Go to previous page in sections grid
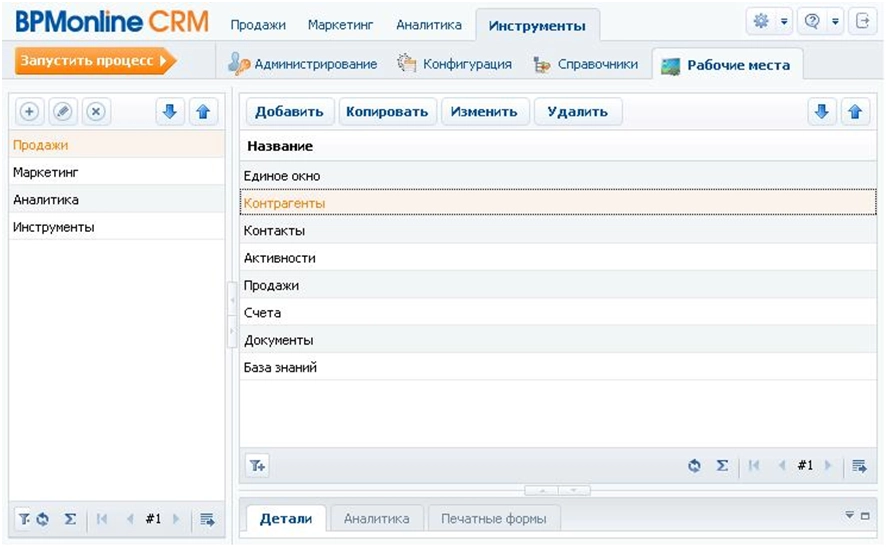Screen dimensions: 888x549 tap(782, 466)
